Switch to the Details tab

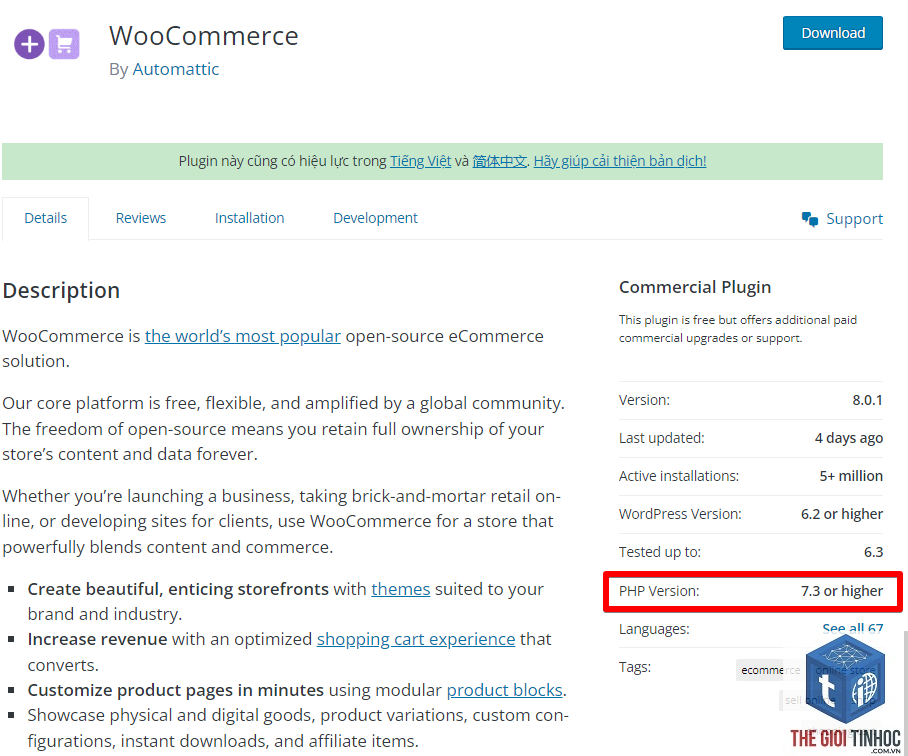point(46,218)
